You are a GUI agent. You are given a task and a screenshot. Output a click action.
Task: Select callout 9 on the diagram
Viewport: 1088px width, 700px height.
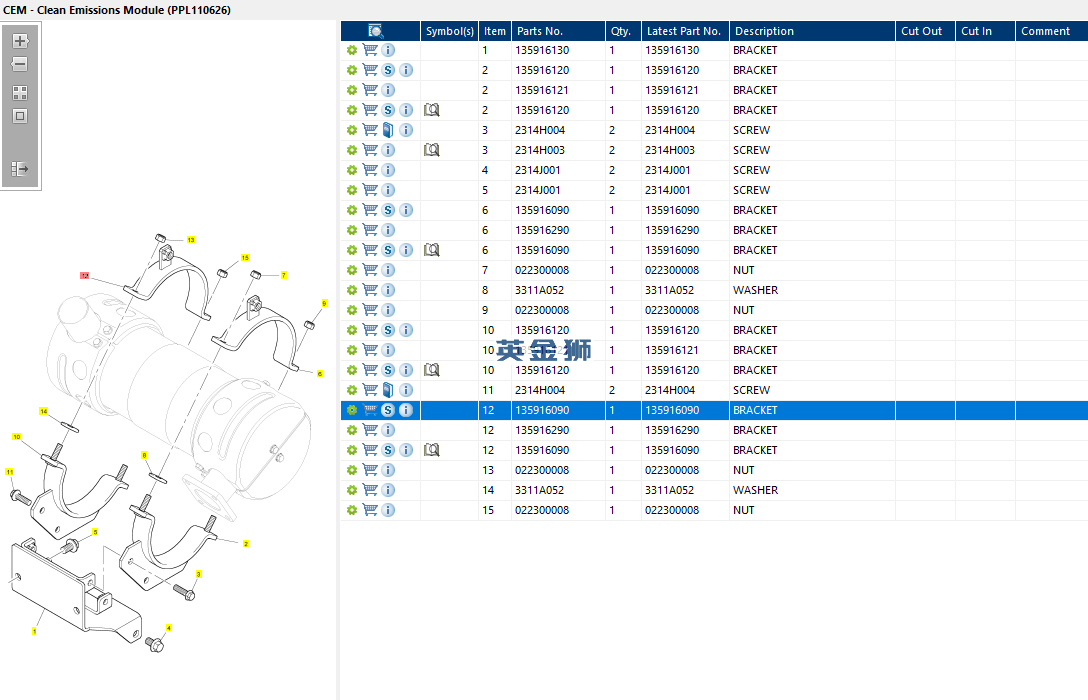pos(324,303)
